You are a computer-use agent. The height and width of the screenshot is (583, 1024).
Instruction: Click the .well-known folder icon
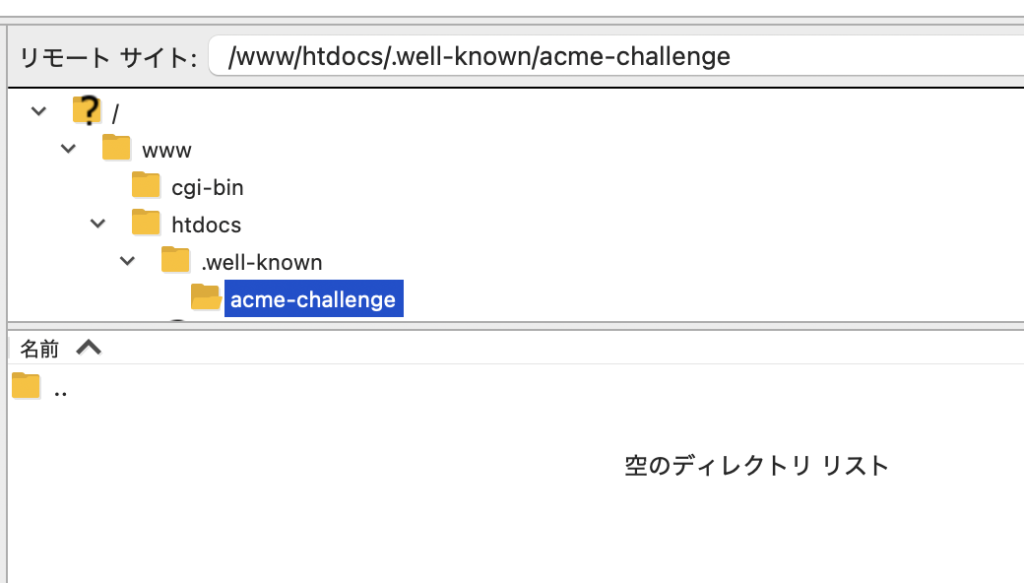176,261
